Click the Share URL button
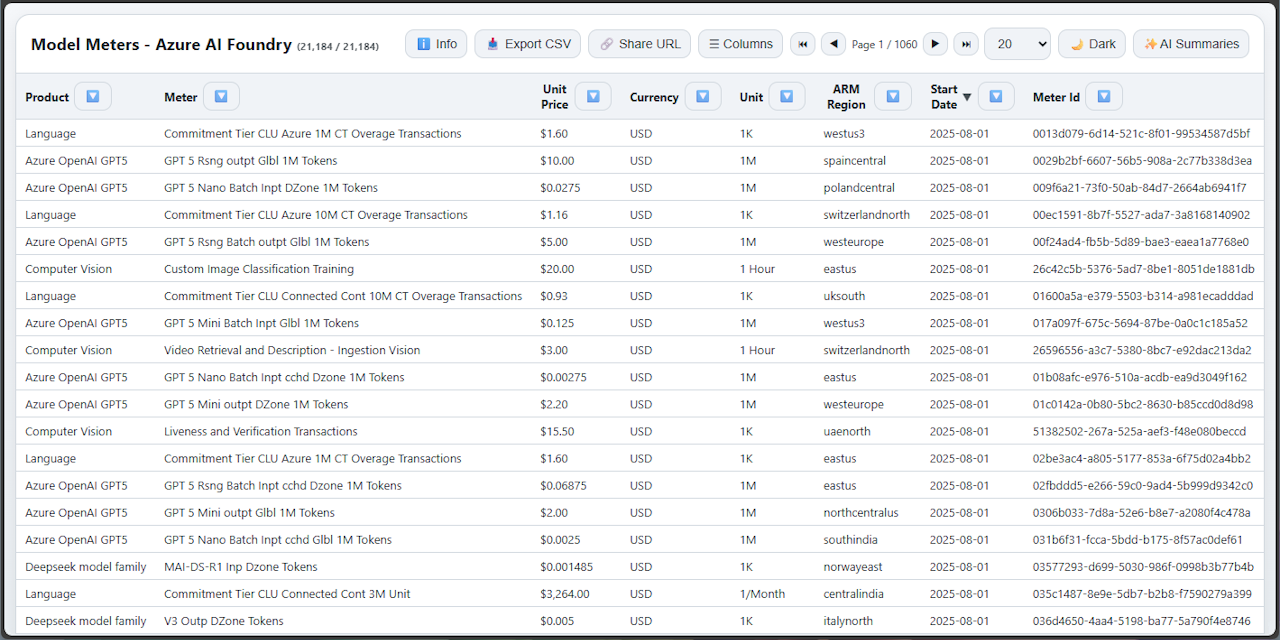The height and width of the screenshot is (640, 1280). pyautogui.click(x=639, y=44)
